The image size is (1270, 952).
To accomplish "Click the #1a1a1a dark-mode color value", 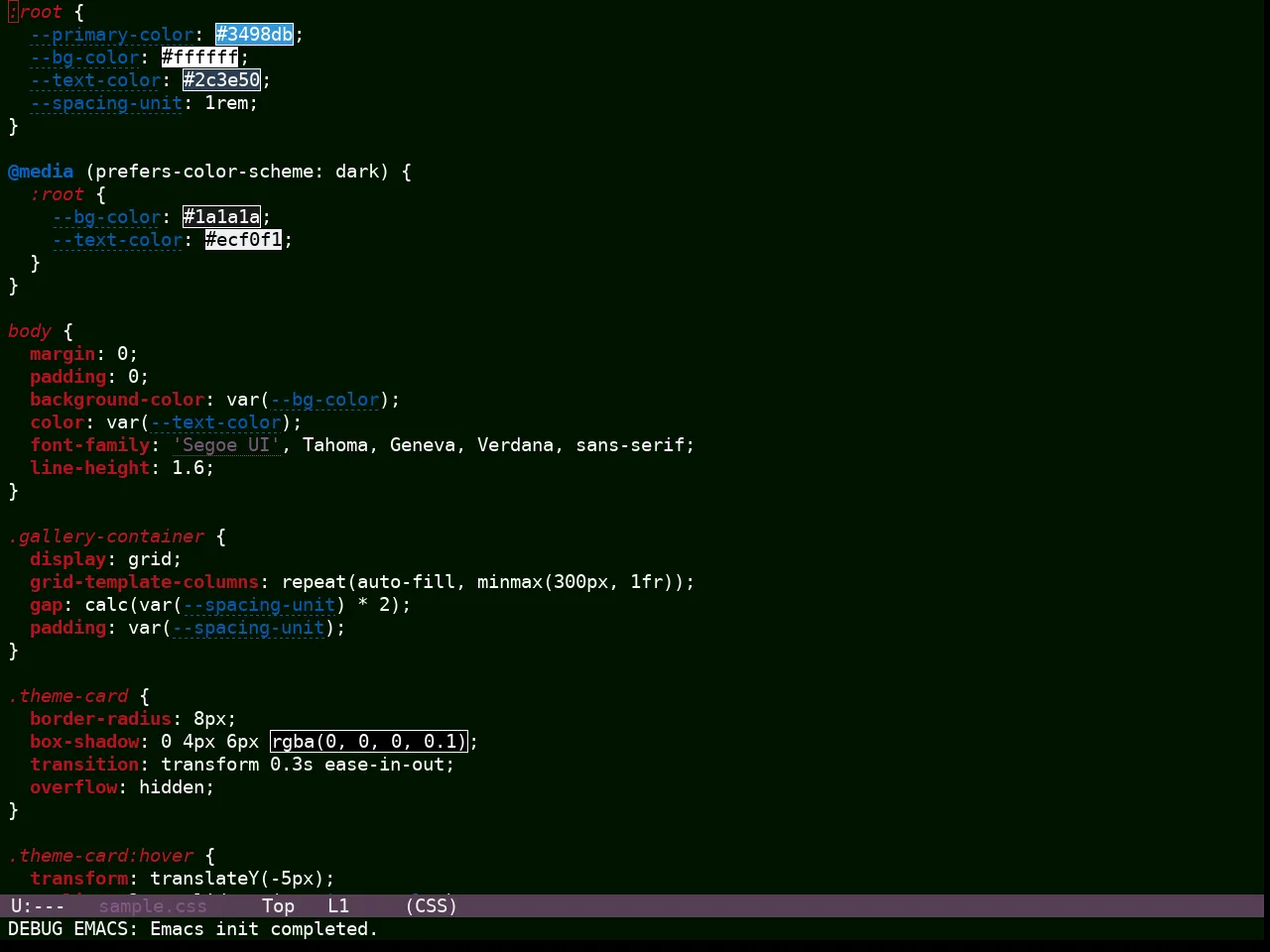I will pyautogui.click(x=221, y=217).
